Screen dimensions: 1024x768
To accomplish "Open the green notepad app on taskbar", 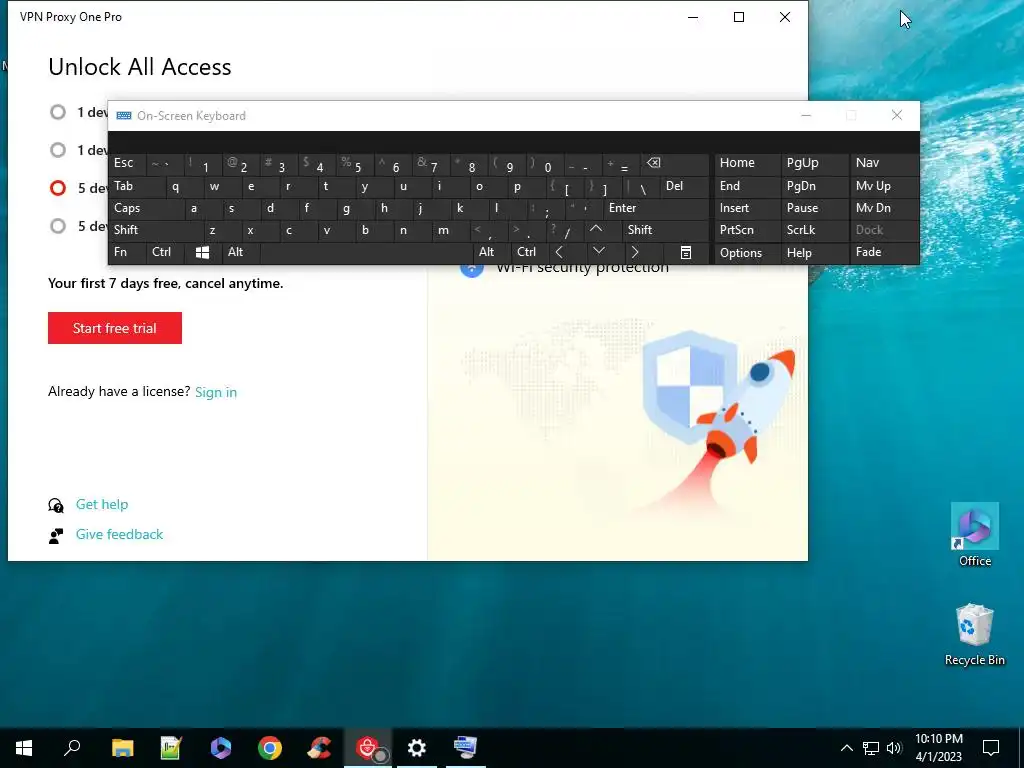I will point(171,748).
